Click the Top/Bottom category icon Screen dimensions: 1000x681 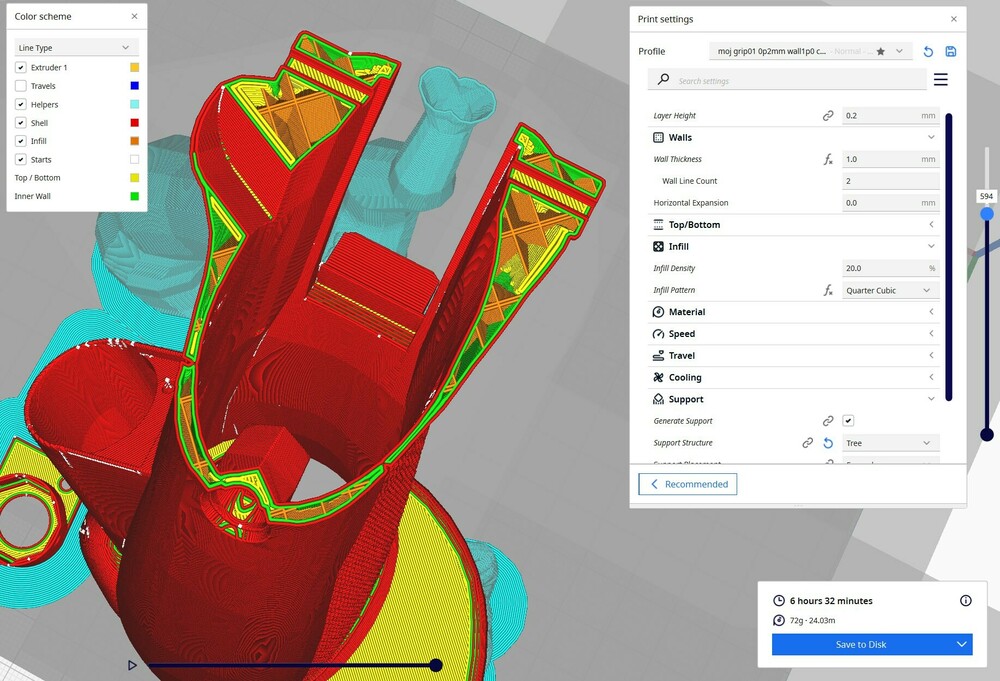[658, 224]
